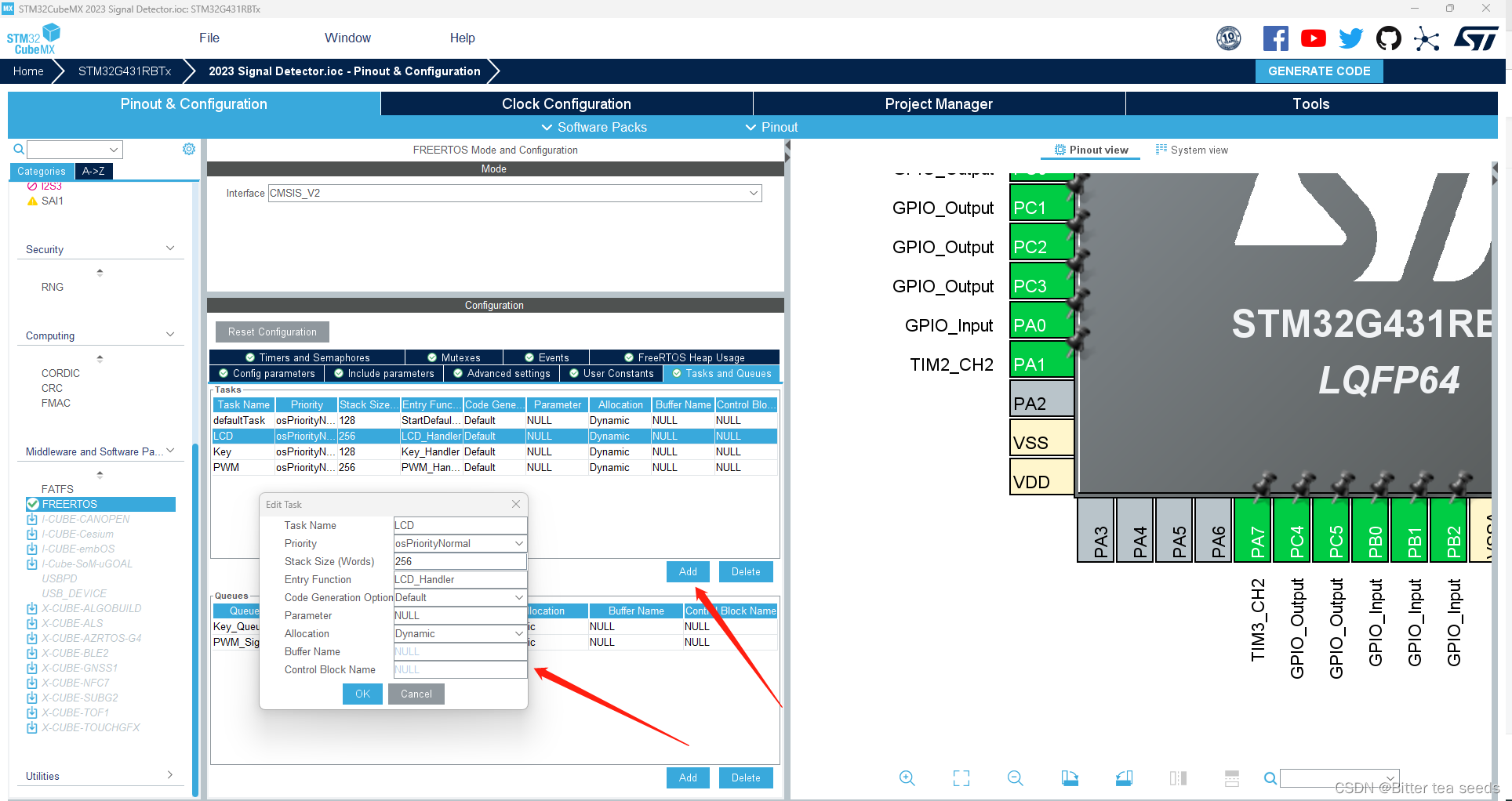Screen dimensions: 1512x801
Task: Toggle the split vertical view icon
Action: 1178,777
